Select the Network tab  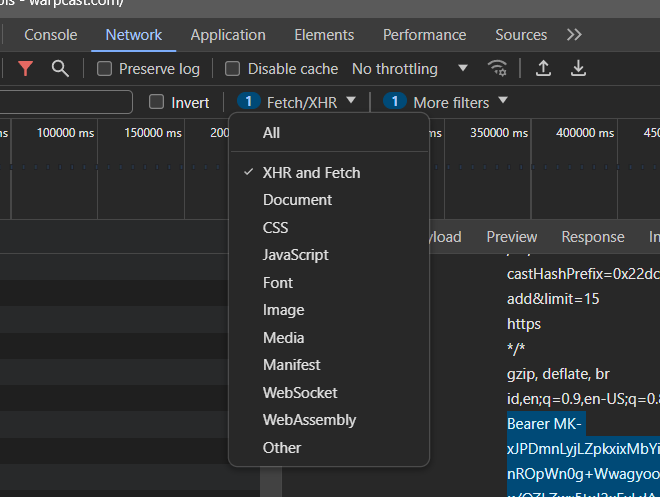click(x=133, y=35)
